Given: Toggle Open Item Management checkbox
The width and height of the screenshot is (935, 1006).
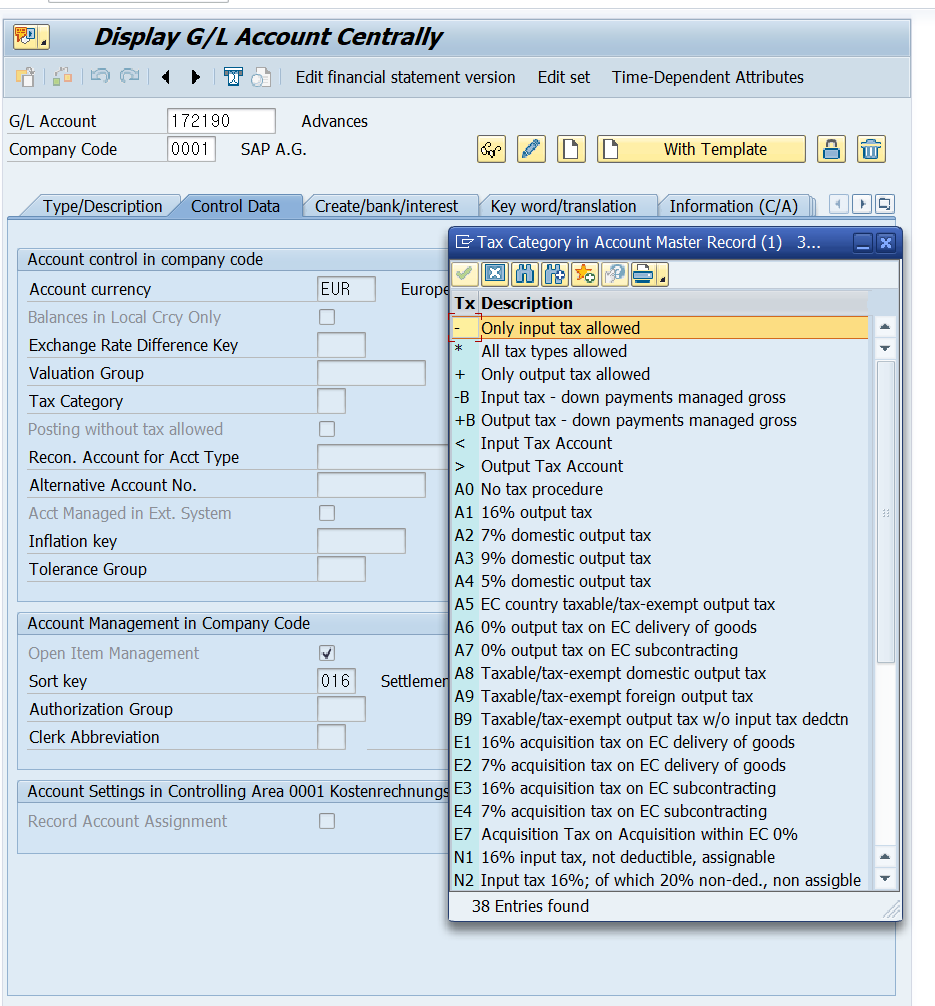Looking at the screenshot, I should tap(327, 653).
